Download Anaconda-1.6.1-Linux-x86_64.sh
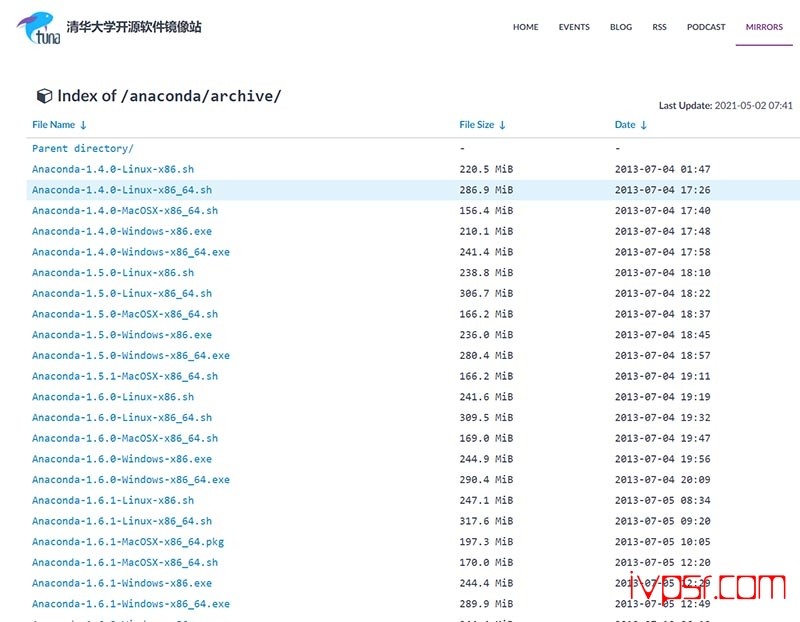Image resolution: width=800 pixels, height=622 pixels. point(122,521)
